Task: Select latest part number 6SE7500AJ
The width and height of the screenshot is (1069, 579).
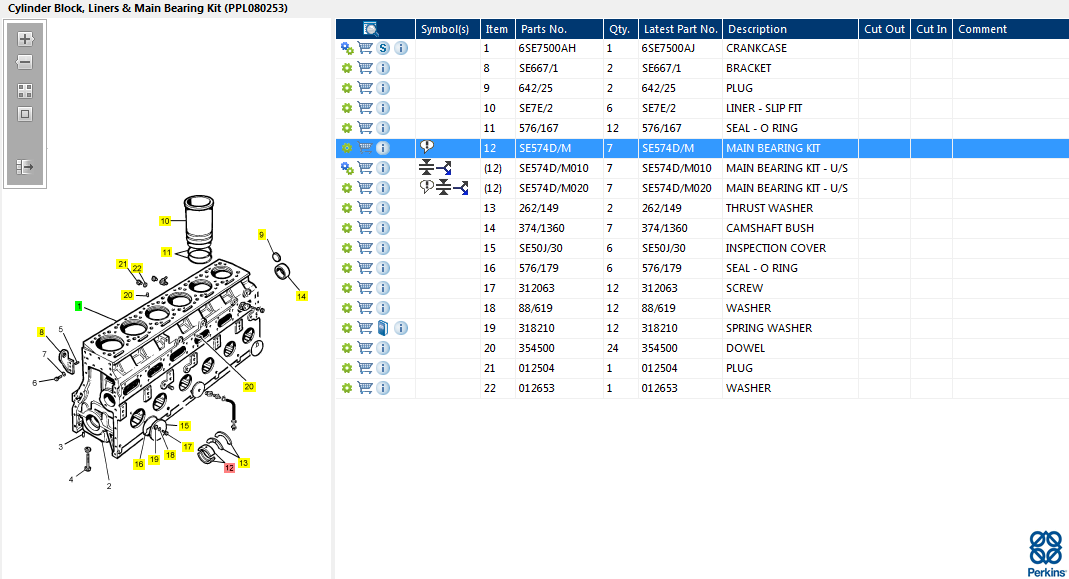Action: pyautogui.click(x=668, y=48)
